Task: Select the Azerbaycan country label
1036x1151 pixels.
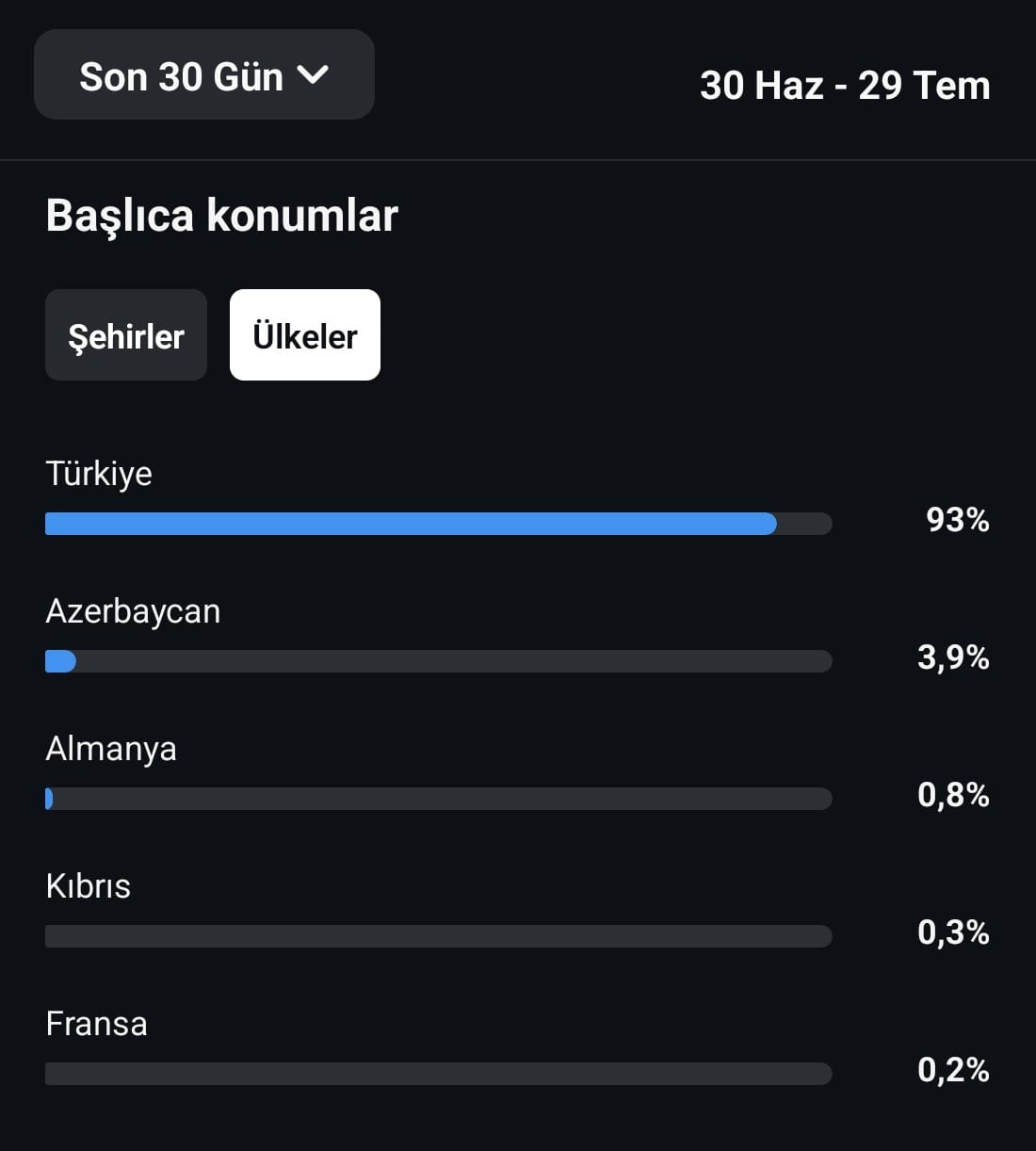Action: coord(133,612)
